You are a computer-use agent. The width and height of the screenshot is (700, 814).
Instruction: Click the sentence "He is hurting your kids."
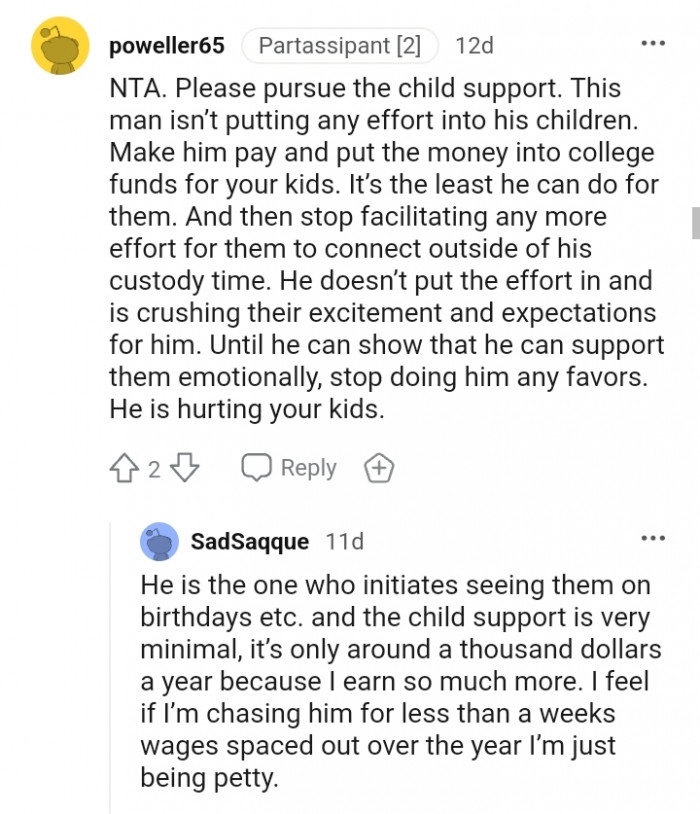246,408
